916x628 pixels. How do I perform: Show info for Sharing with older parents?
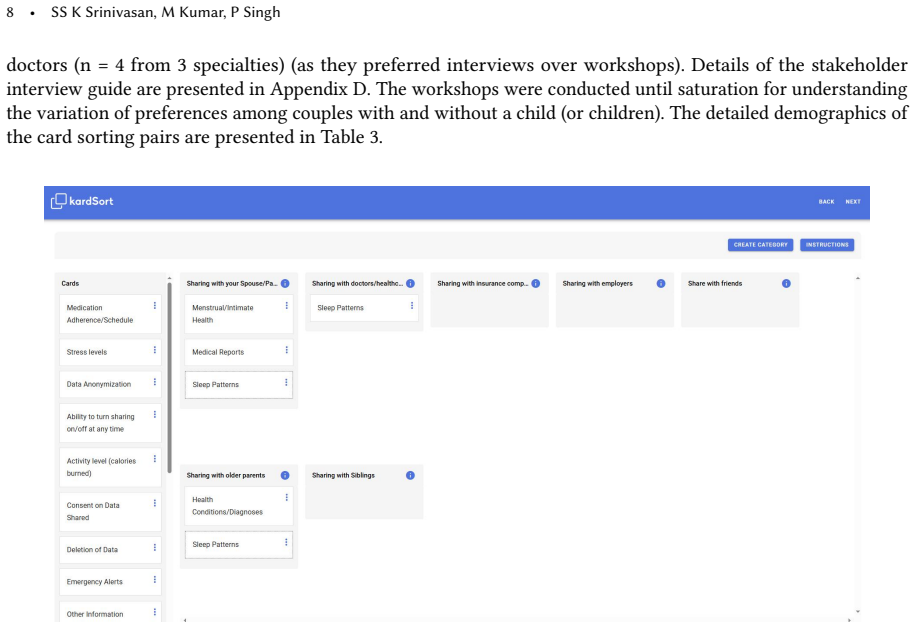pyautogui.click(x=285, y=476)
